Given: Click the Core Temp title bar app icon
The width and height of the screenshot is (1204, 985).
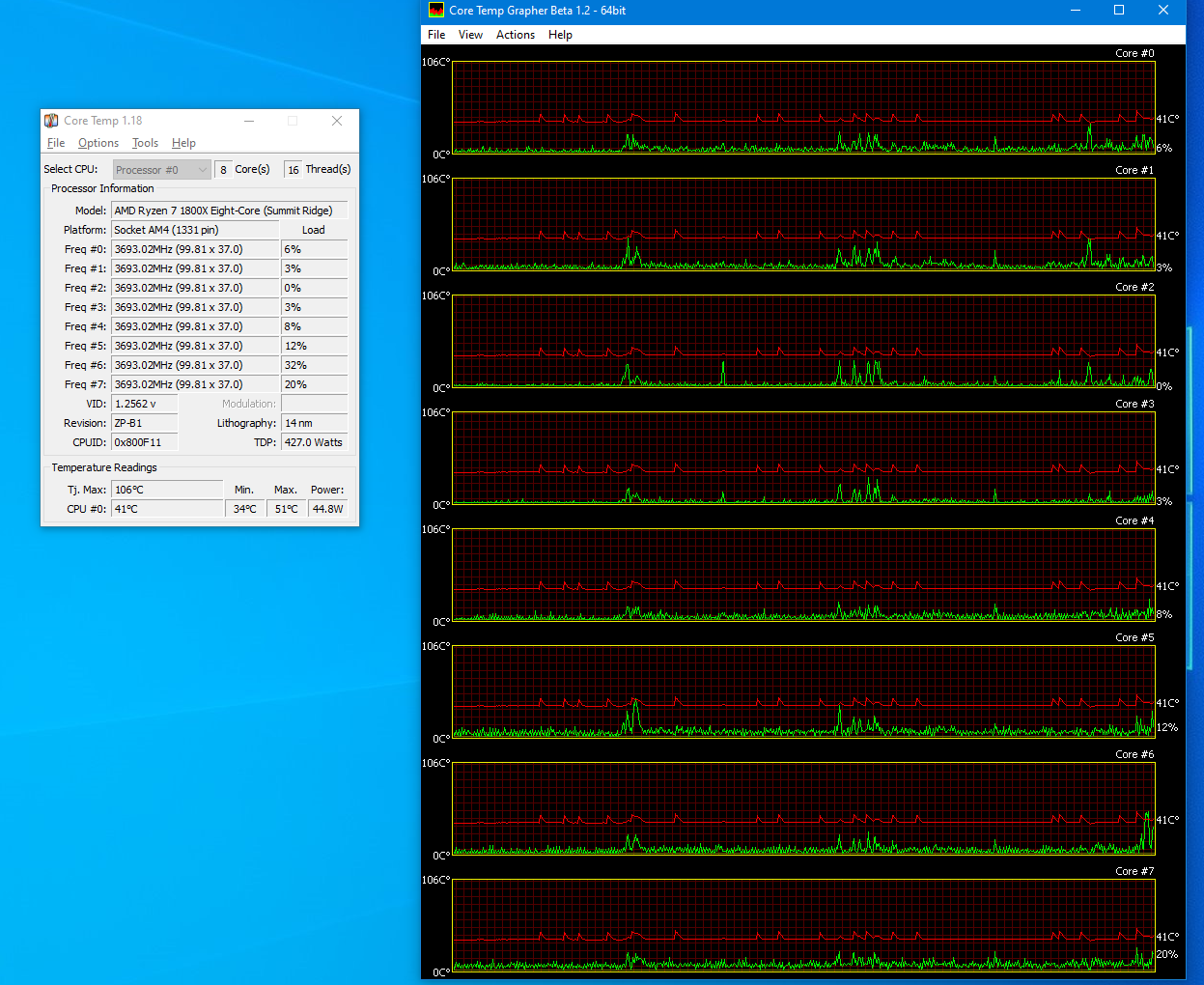Looking at the screenshot, I should tap(51, 121).
